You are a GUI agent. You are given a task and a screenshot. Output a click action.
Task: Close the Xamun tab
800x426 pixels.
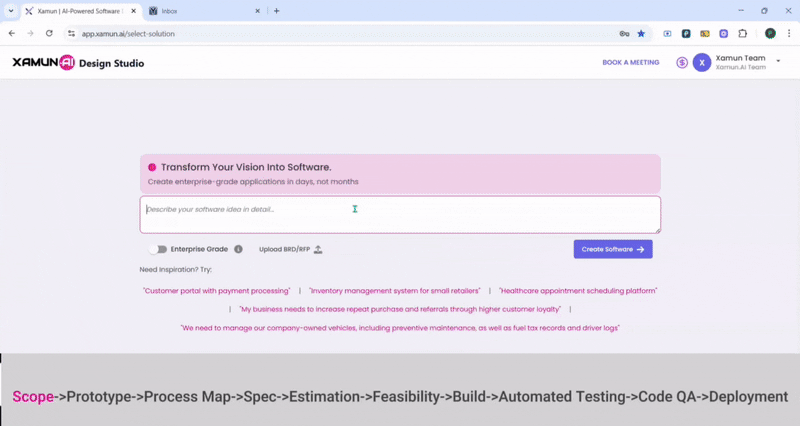pyautogui.click(x=133, y=11)
